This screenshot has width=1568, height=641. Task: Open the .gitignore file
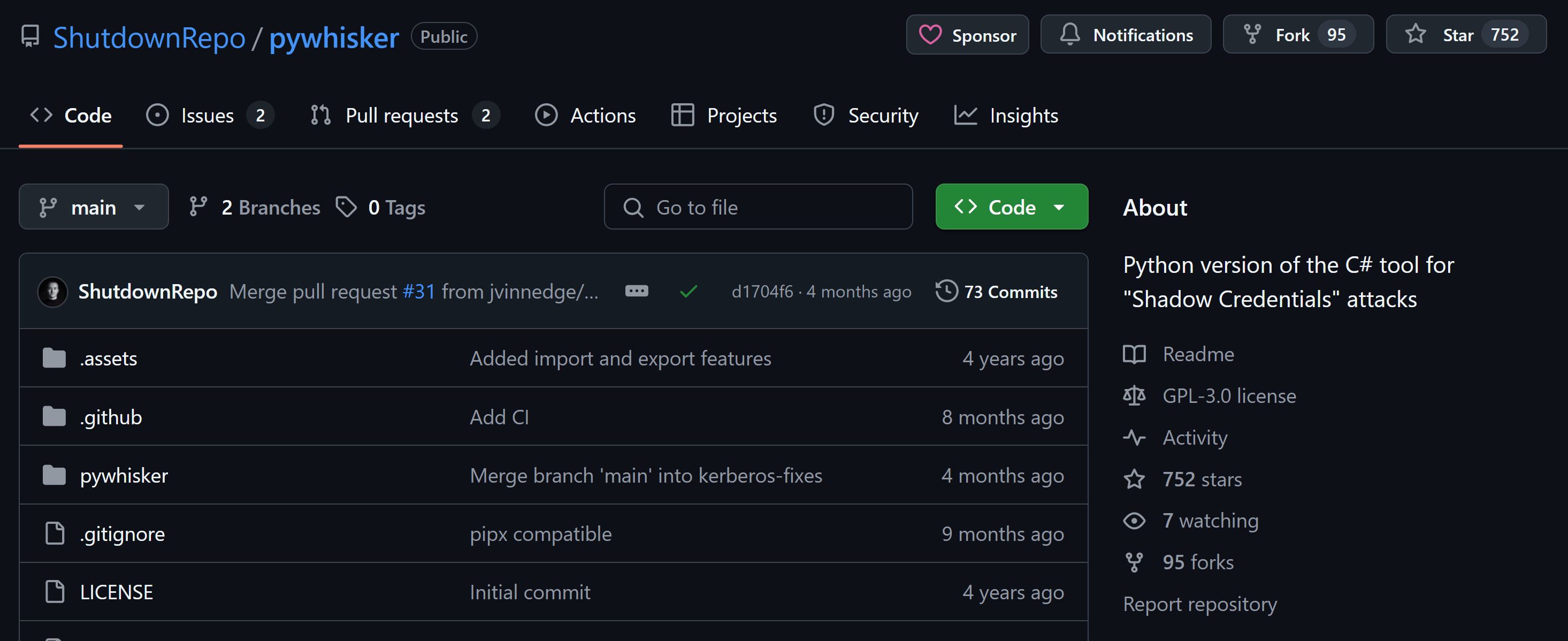click(123, 533)
